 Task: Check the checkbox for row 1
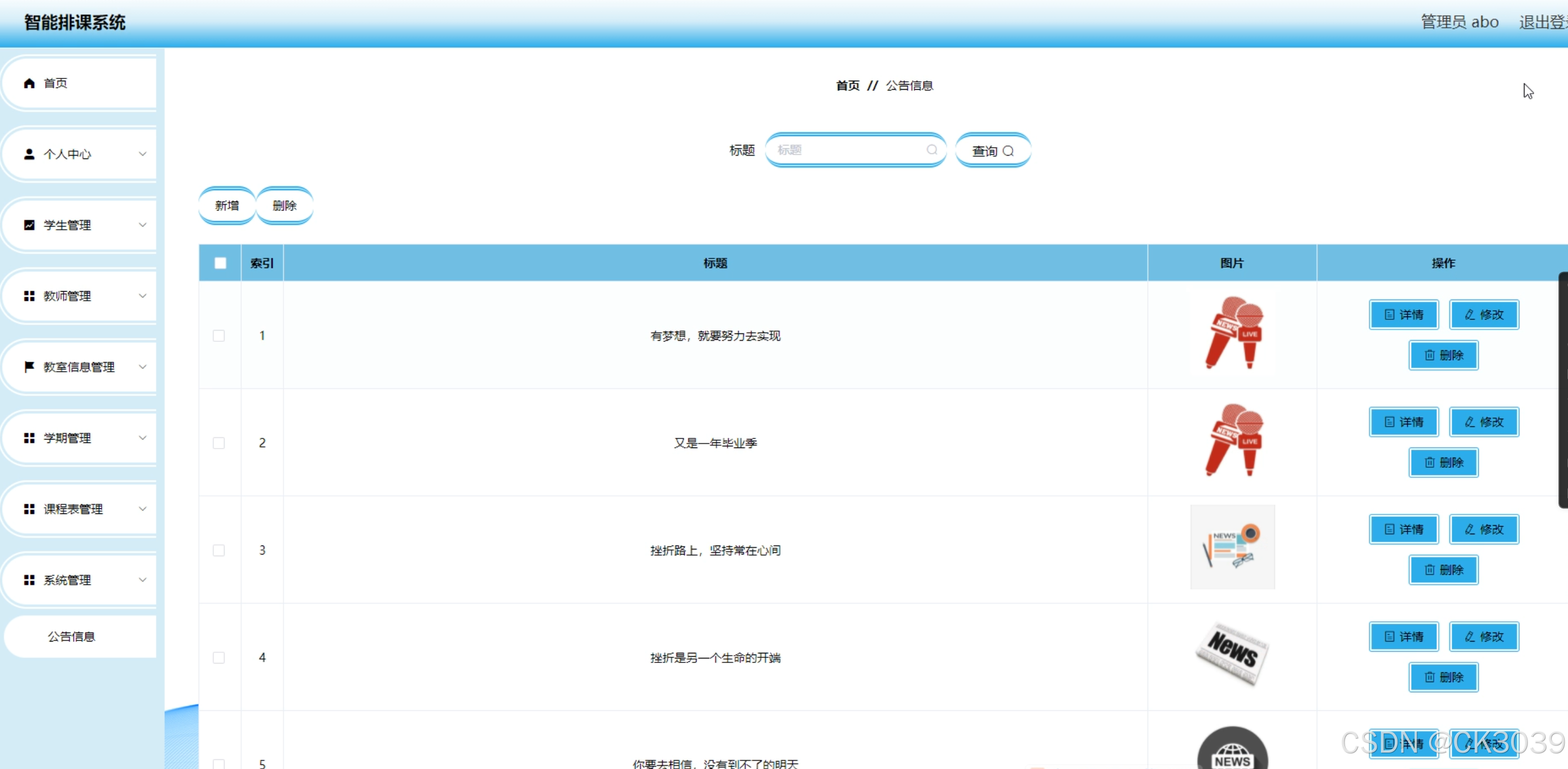[x=218, y=336]
